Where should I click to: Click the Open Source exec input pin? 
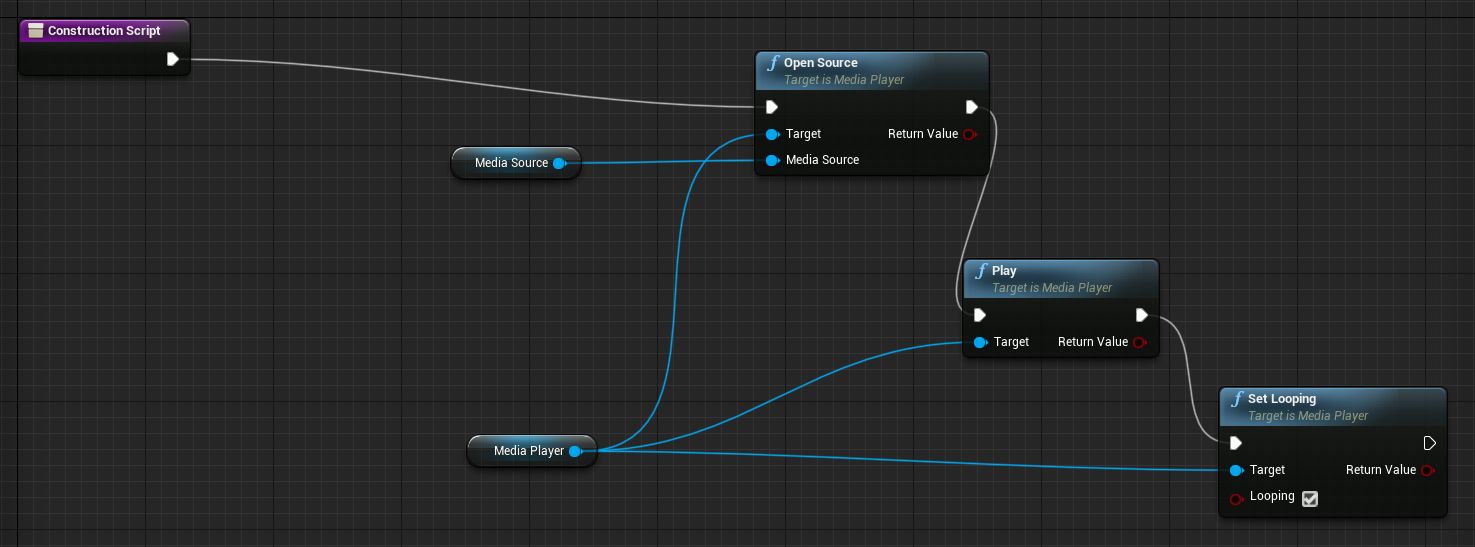tap(771, 107)
